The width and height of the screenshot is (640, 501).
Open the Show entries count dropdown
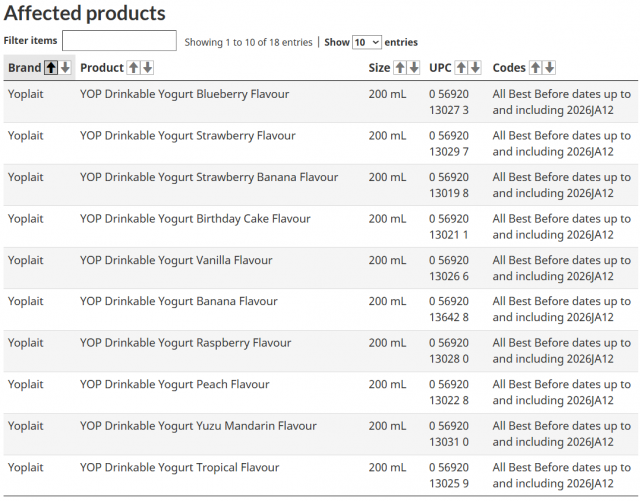pyautogui.click(x=366, y=42)
